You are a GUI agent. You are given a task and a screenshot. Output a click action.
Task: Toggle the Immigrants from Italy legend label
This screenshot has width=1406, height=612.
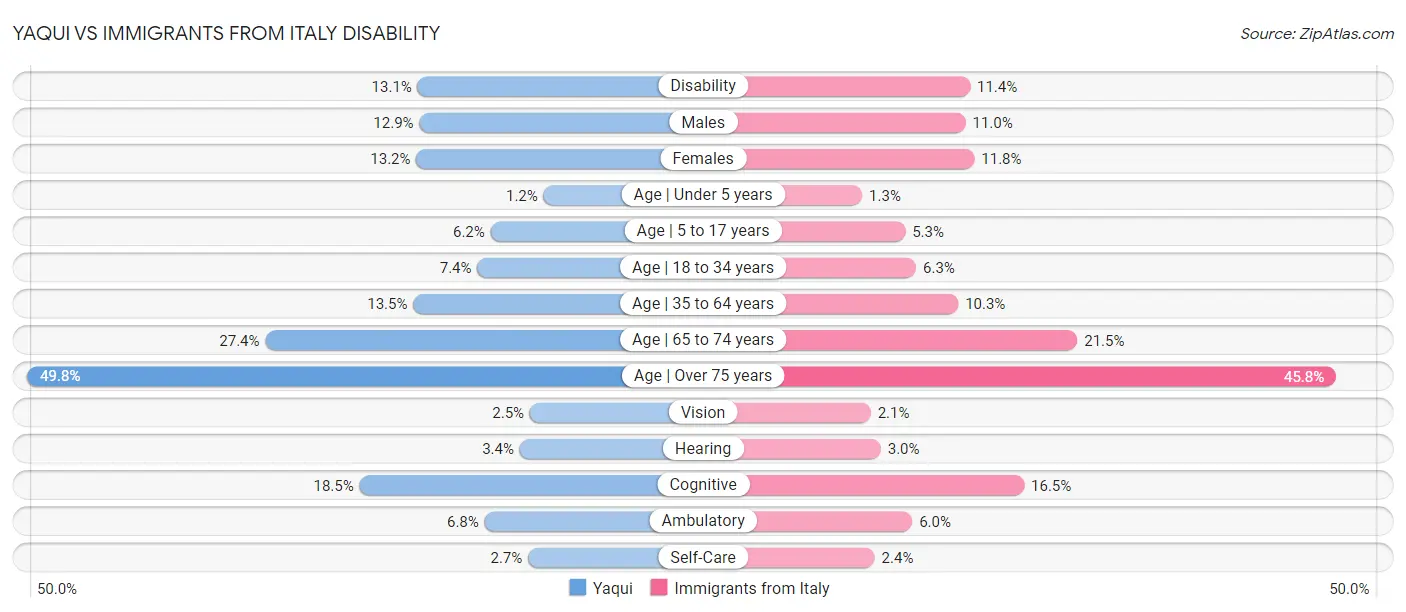(751, 588)
